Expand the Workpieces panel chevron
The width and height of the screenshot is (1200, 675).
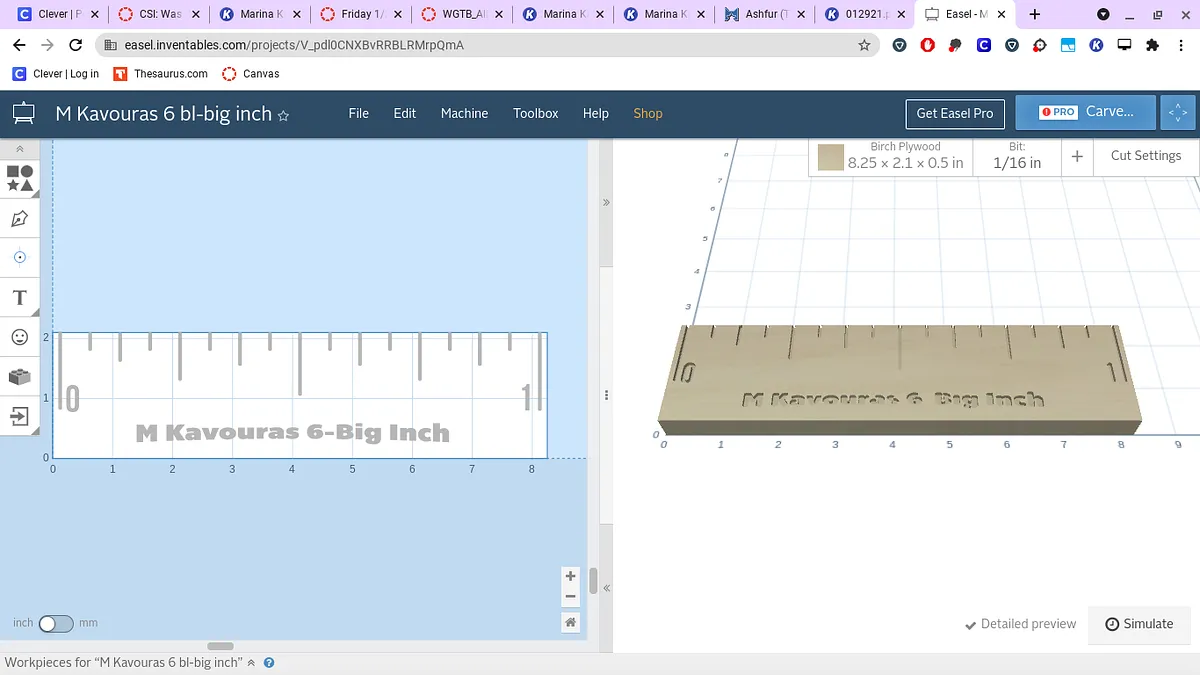252,663
